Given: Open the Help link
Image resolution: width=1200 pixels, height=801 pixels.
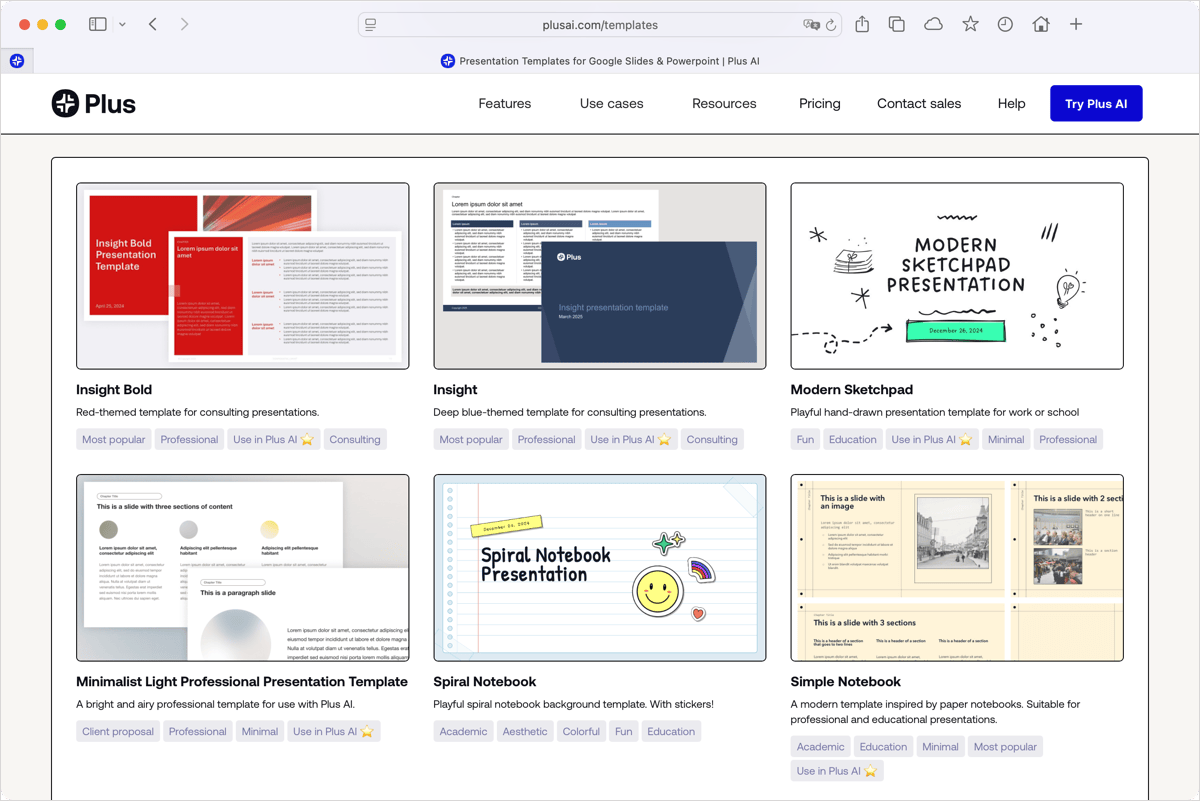Looking at the screenshot, I should pyautogui.click(x=1011, y=104).
